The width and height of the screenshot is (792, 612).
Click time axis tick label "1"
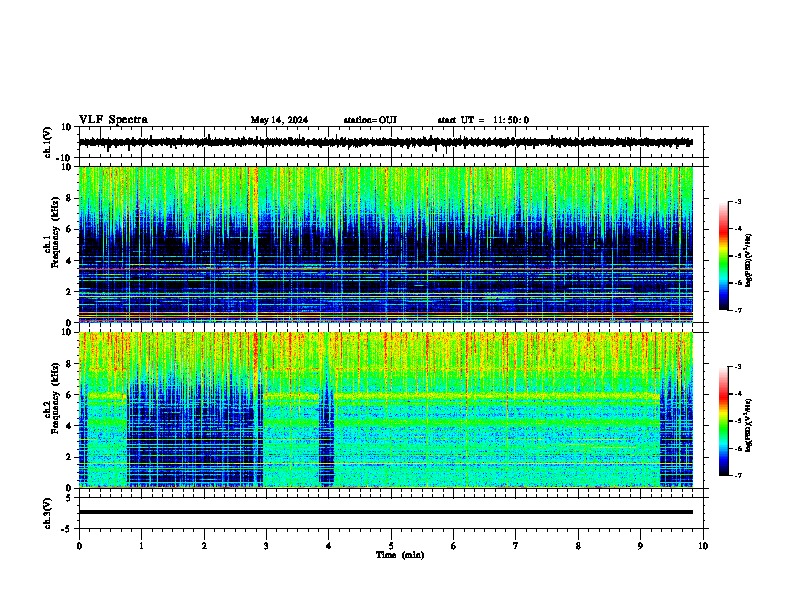(x=141, y=546)
